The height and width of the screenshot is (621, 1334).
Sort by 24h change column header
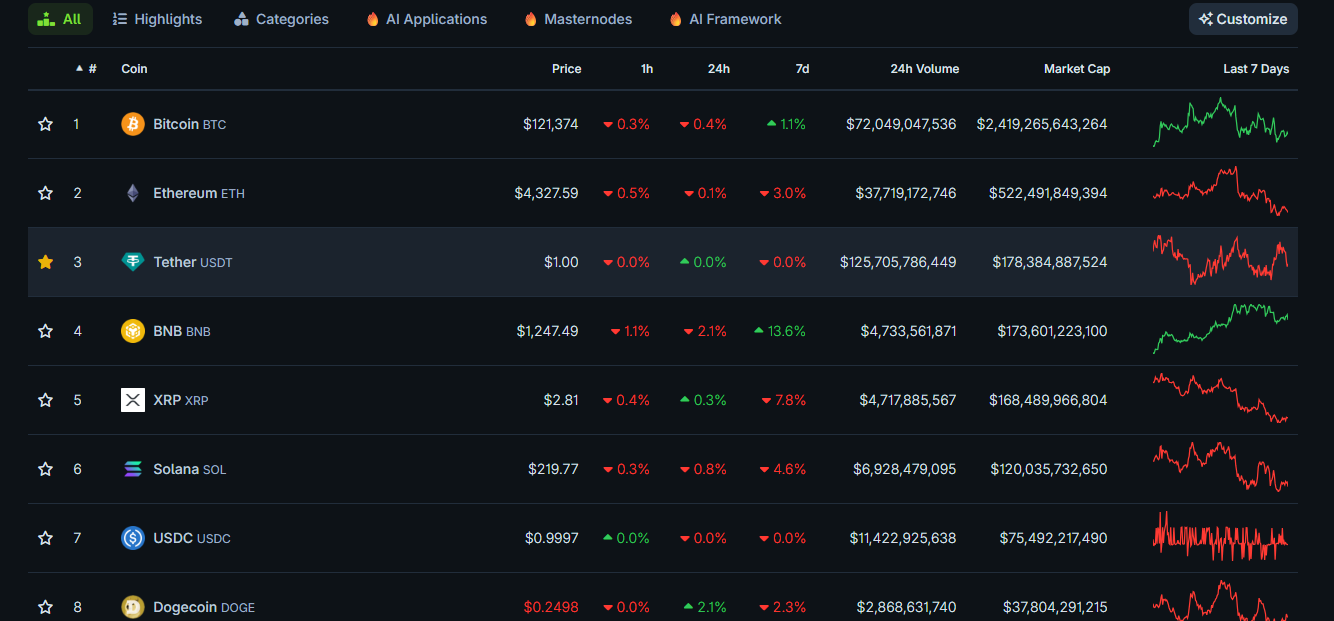point(718,69)
